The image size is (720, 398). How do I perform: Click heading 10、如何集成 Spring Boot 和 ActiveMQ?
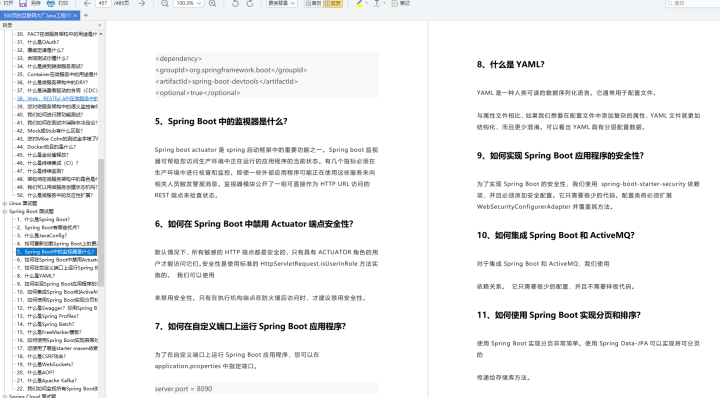(x=556, y=235)
